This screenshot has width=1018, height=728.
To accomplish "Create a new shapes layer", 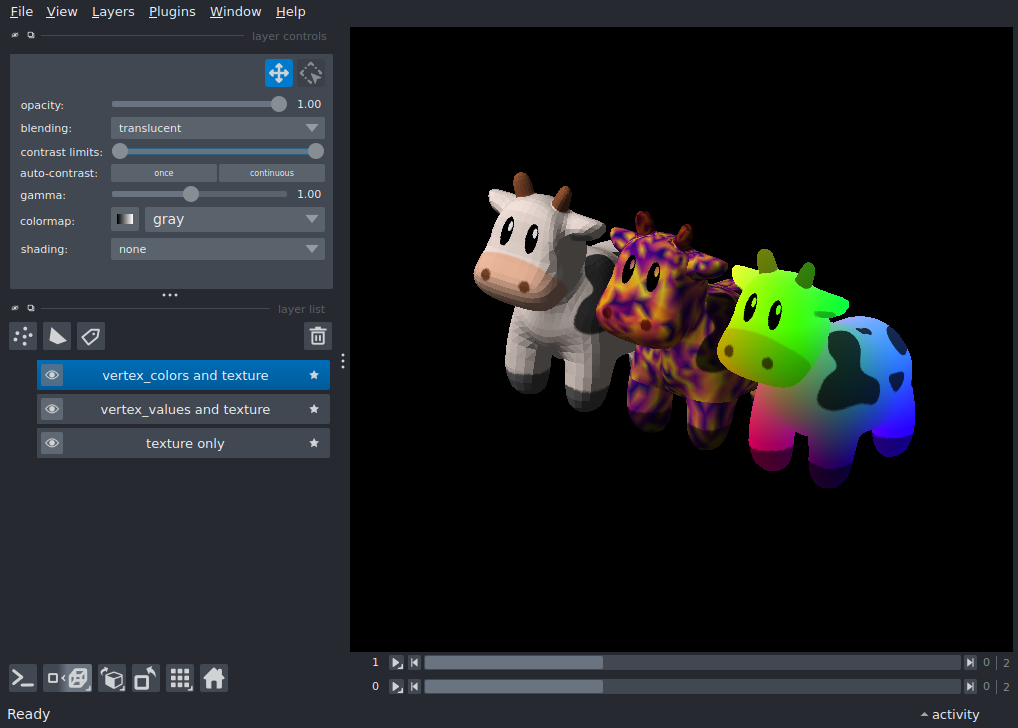I will 57,336.
